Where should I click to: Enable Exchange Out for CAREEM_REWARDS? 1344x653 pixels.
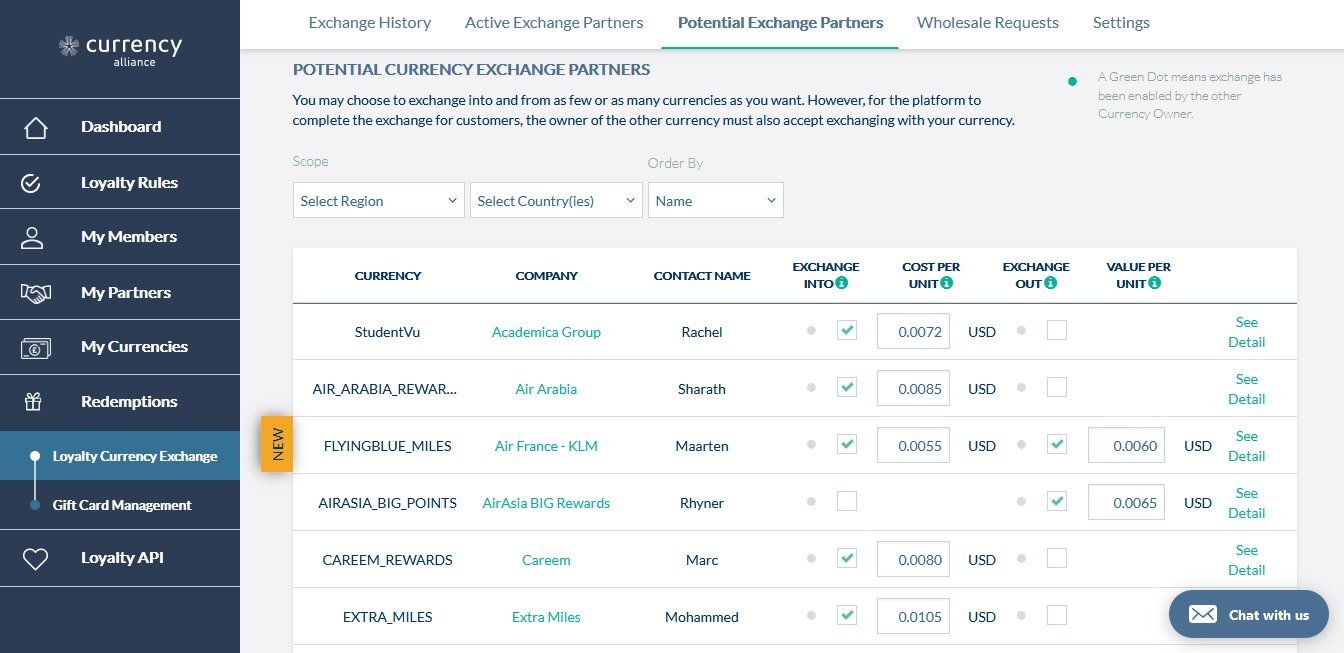[x=1057, y=558]
